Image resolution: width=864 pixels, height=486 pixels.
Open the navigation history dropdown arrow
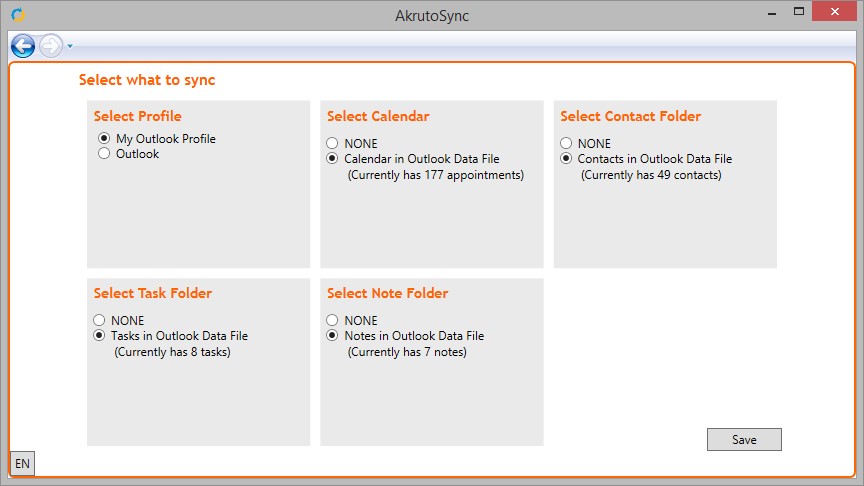tap(70, 46)
